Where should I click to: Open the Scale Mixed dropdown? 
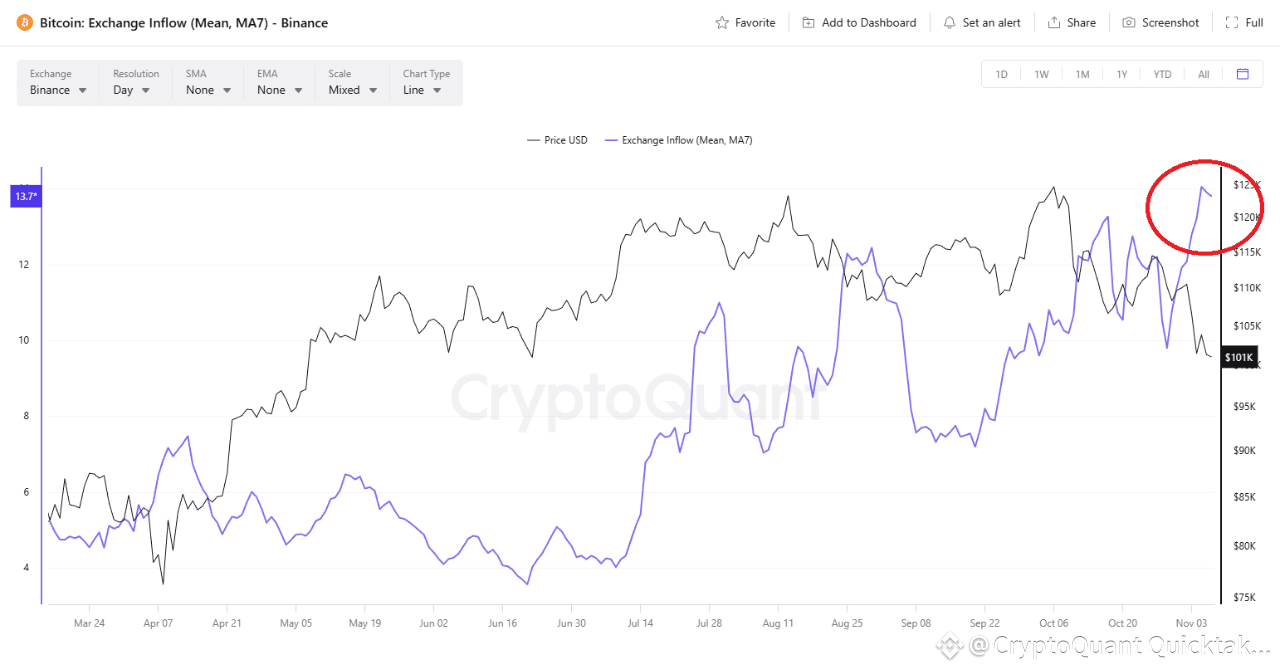[x=353, y=90]
